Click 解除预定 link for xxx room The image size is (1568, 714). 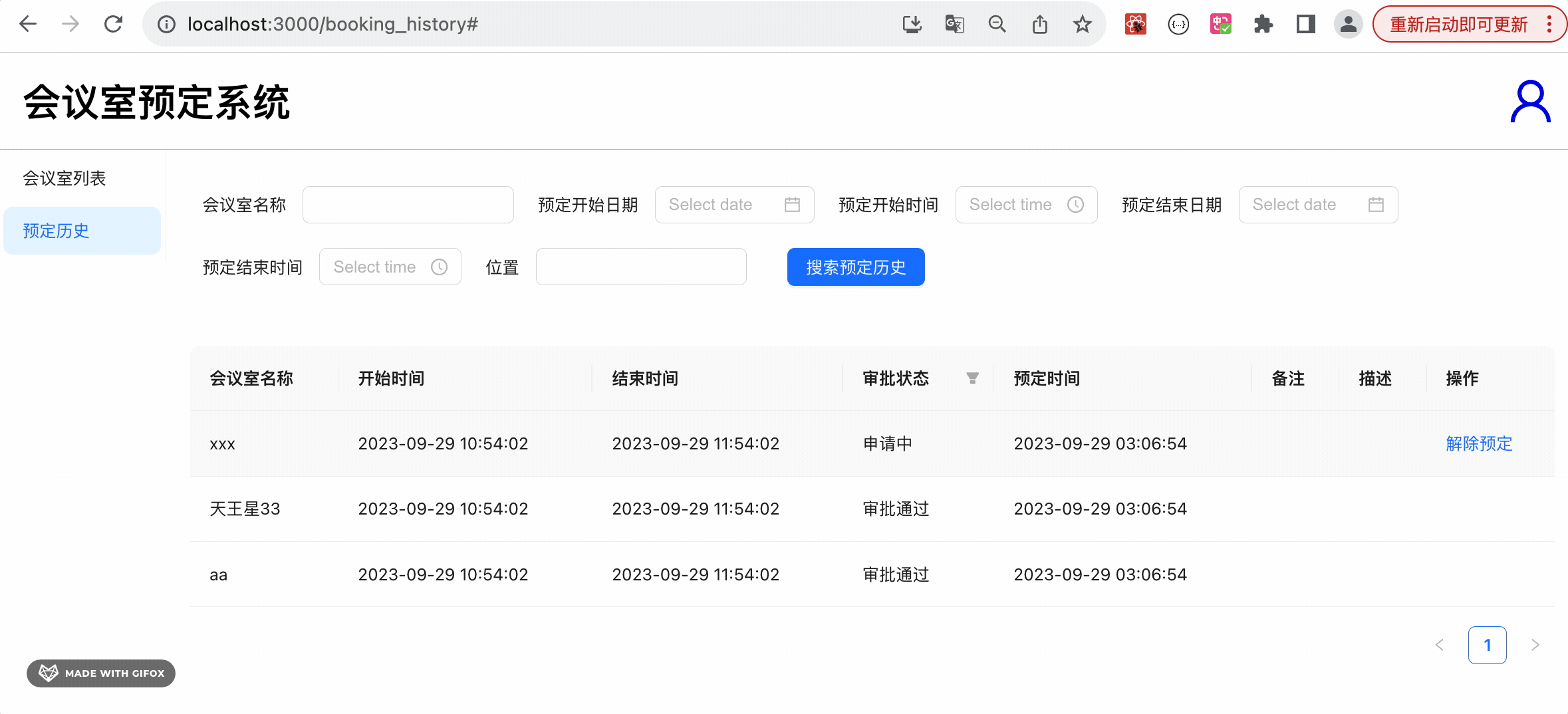(x=1478, y=443)
